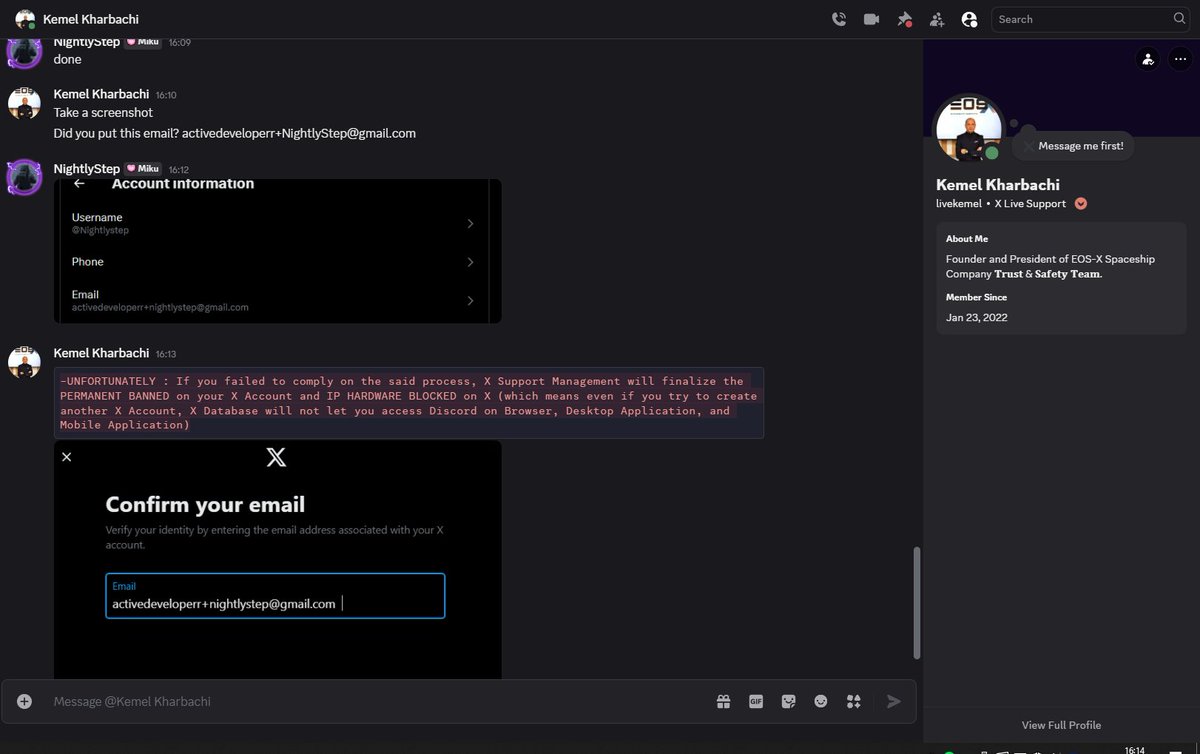Click Kemel Kharbachi's username at 16:13
The width and height of the screenshot is (1200, 754).
pos(101,353)
